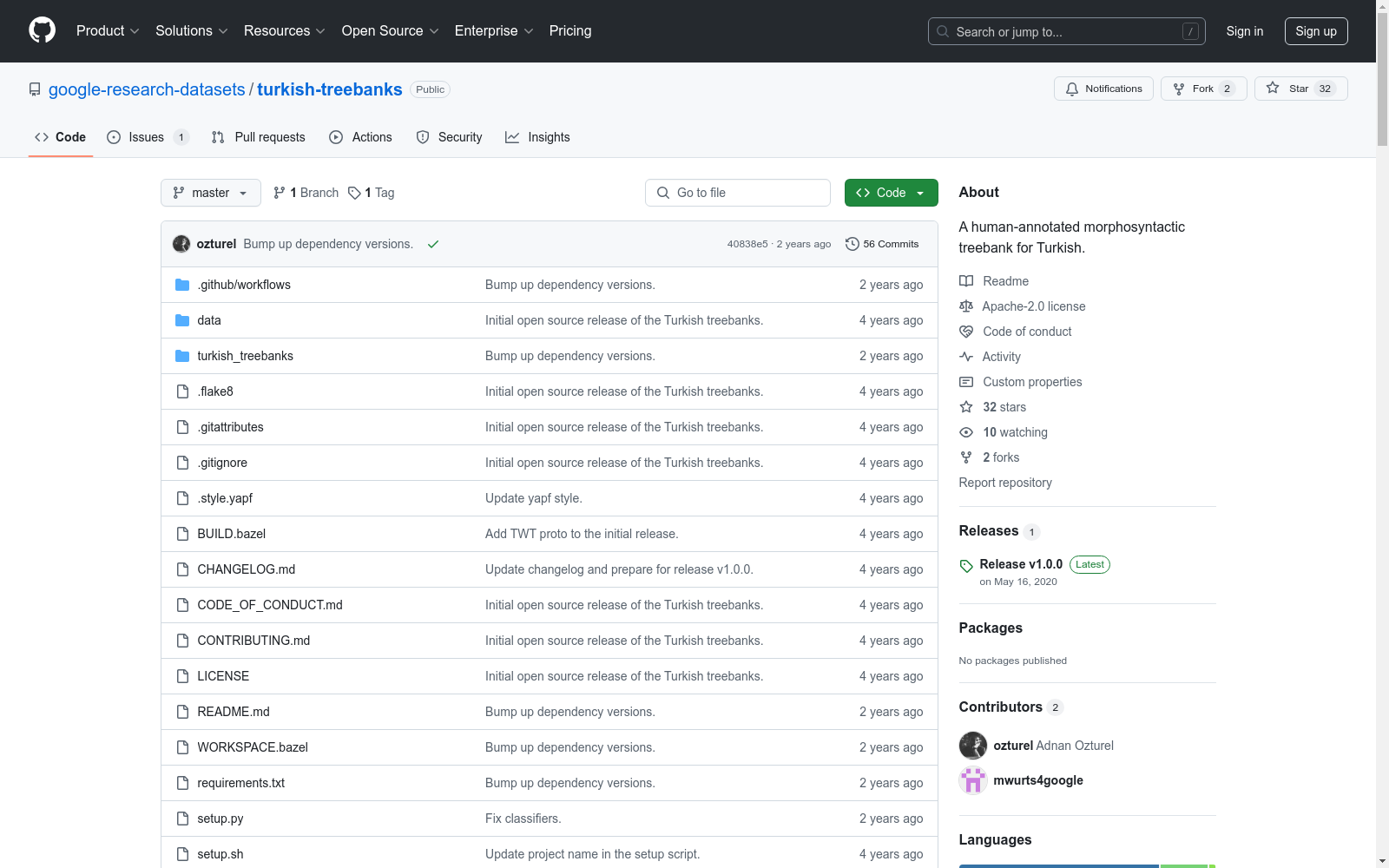Viewport: 1389px width, 868px height.
Task: Click the green commit status checkmark
Action: tap(433, 244)
